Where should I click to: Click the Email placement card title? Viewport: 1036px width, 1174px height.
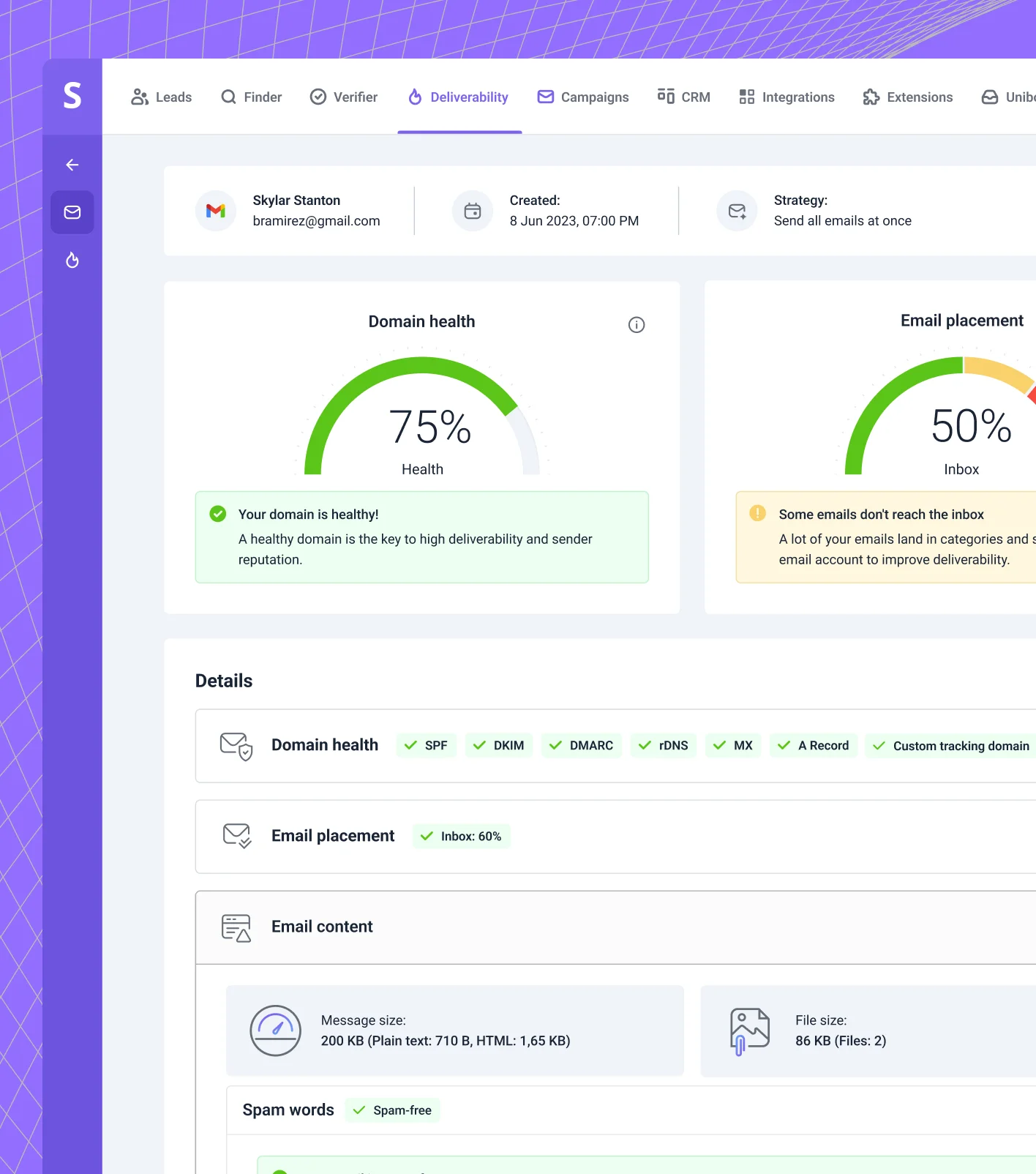coord(962,321)
